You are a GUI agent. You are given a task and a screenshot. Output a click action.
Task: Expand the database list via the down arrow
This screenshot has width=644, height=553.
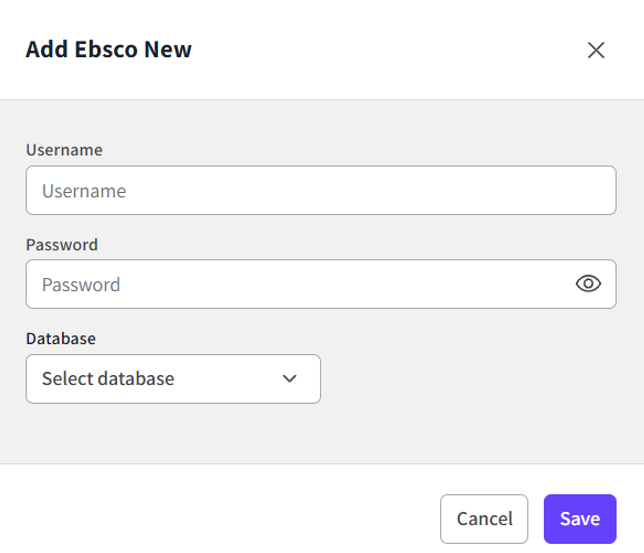tap(290, 379)
